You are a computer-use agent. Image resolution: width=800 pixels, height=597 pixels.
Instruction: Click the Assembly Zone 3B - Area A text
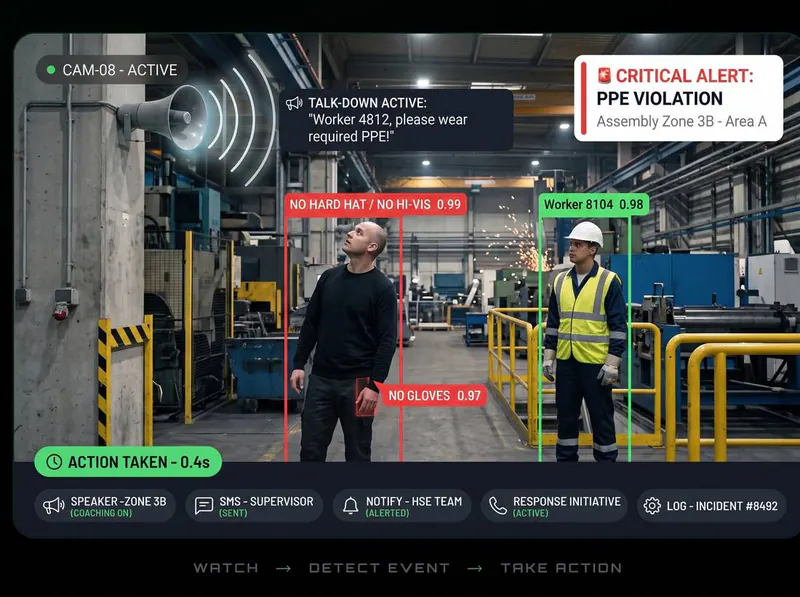pyautogui.click(x=682, y=121)
